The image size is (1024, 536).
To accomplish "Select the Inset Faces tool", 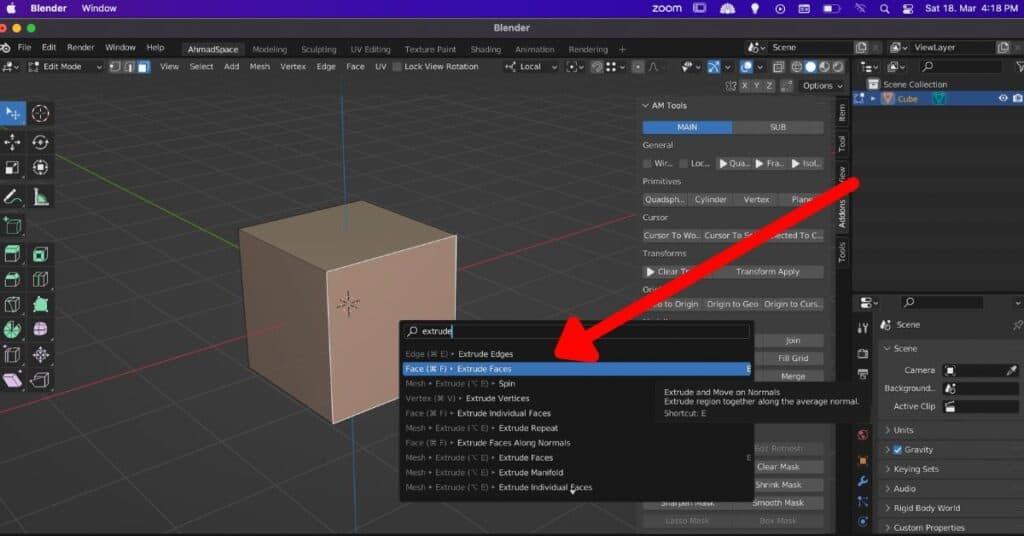I will coord(40,255).
